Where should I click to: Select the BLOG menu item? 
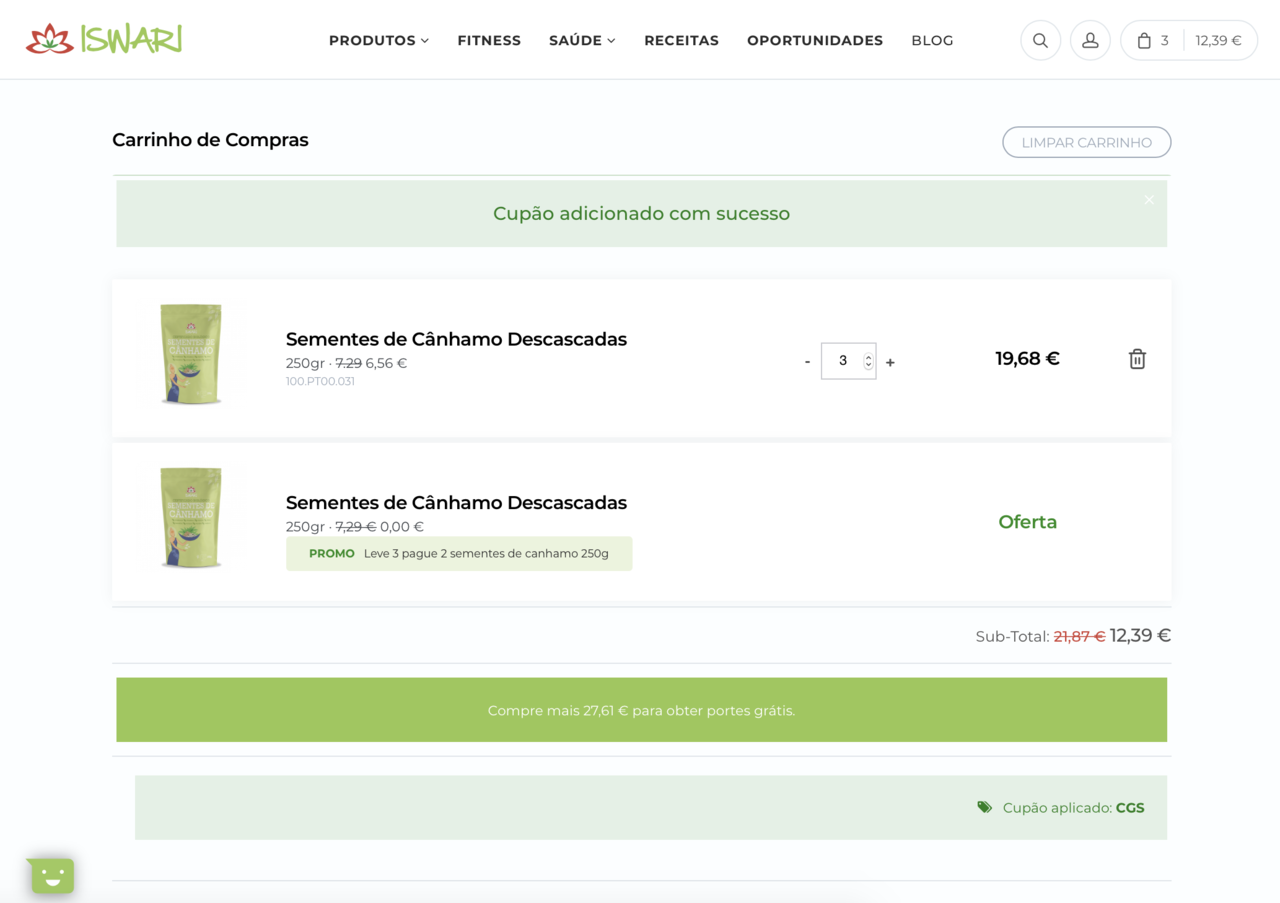(932, 40)
